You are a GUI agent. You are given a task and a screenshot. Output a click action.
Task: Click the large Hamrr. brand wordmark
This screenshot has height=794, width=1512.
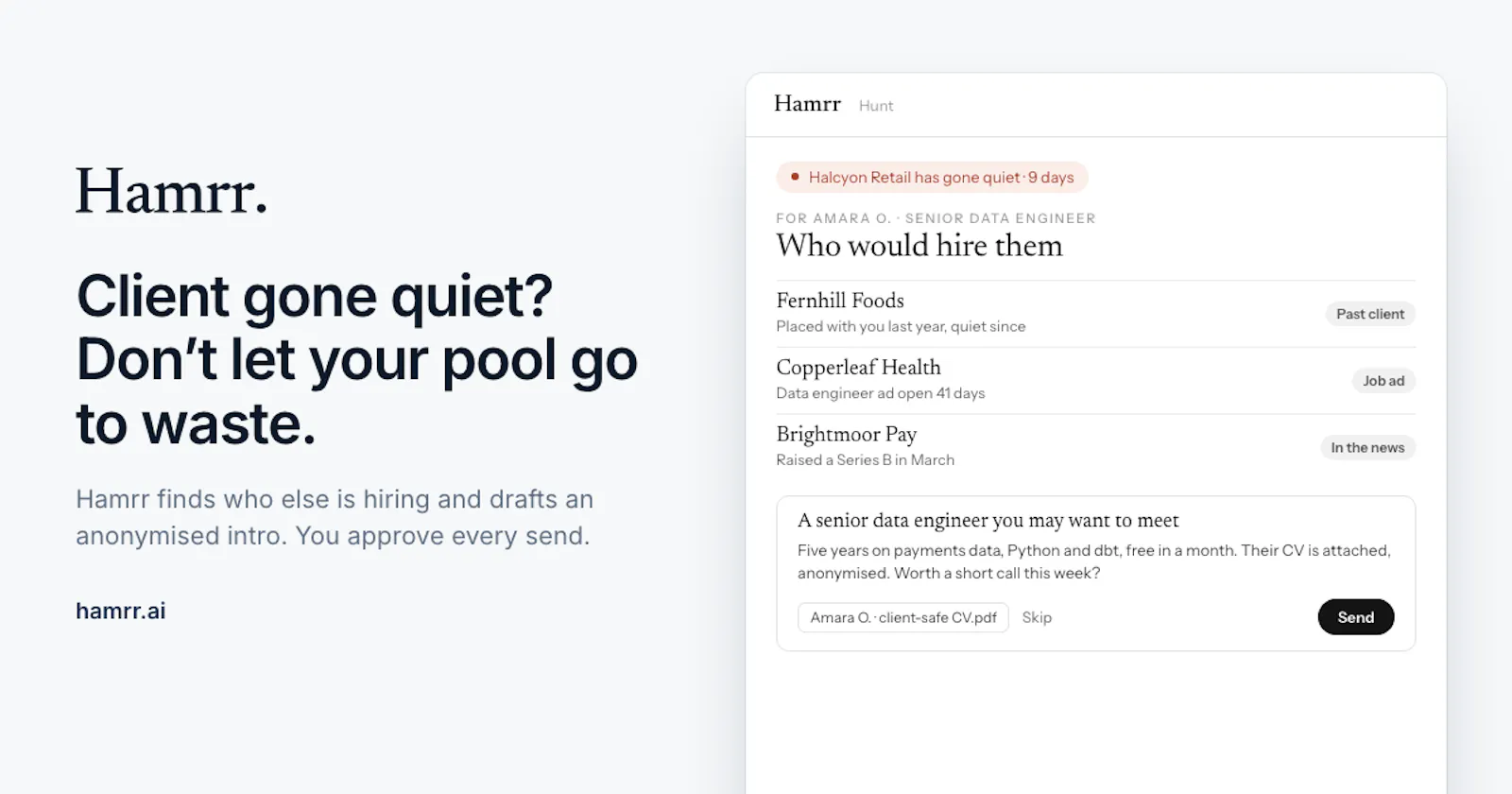point(172,192)
